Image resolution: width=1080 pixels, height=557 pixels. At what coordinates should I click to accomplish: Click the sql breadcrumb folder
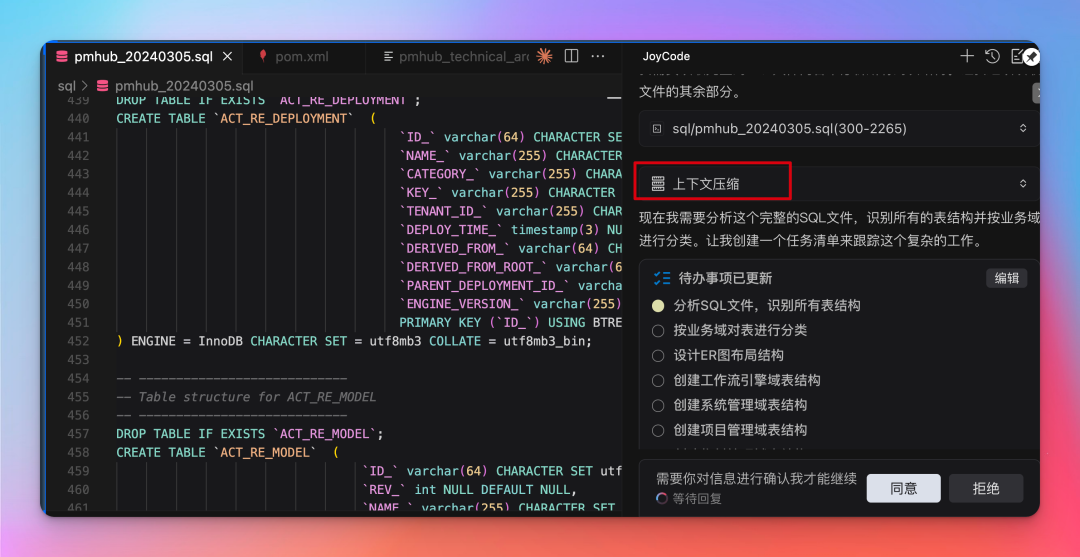[67, 86]
